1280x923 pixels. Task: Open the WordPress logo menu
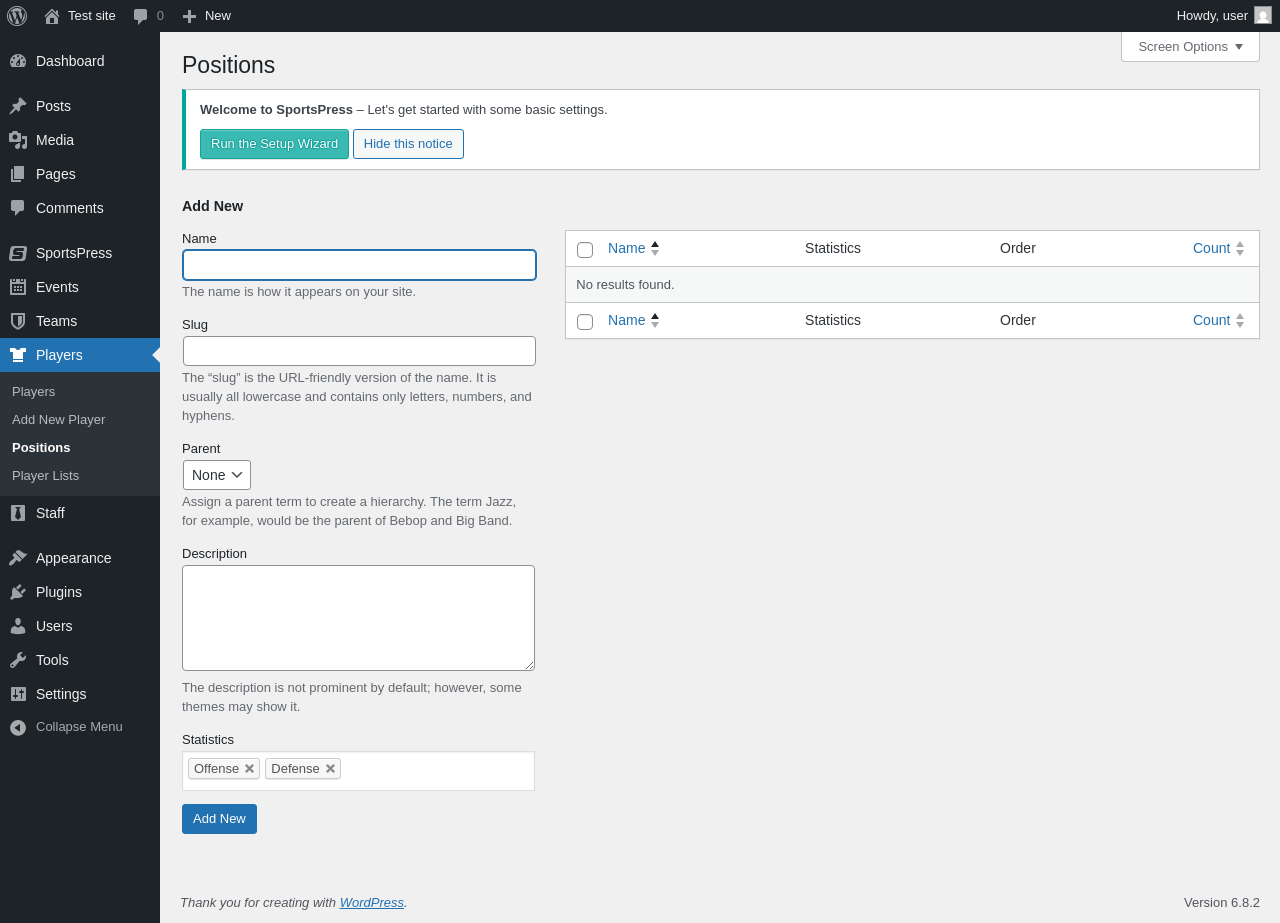click(x=17, y=16)
